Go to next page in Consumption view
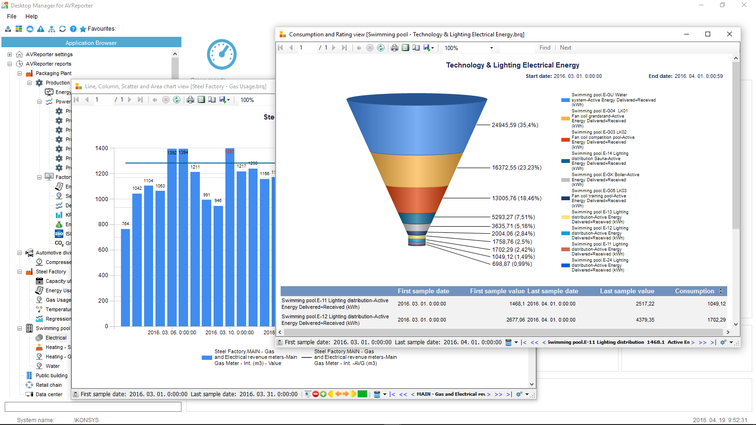The height and width of the screenshot is (425, 756). click(334, 48)
